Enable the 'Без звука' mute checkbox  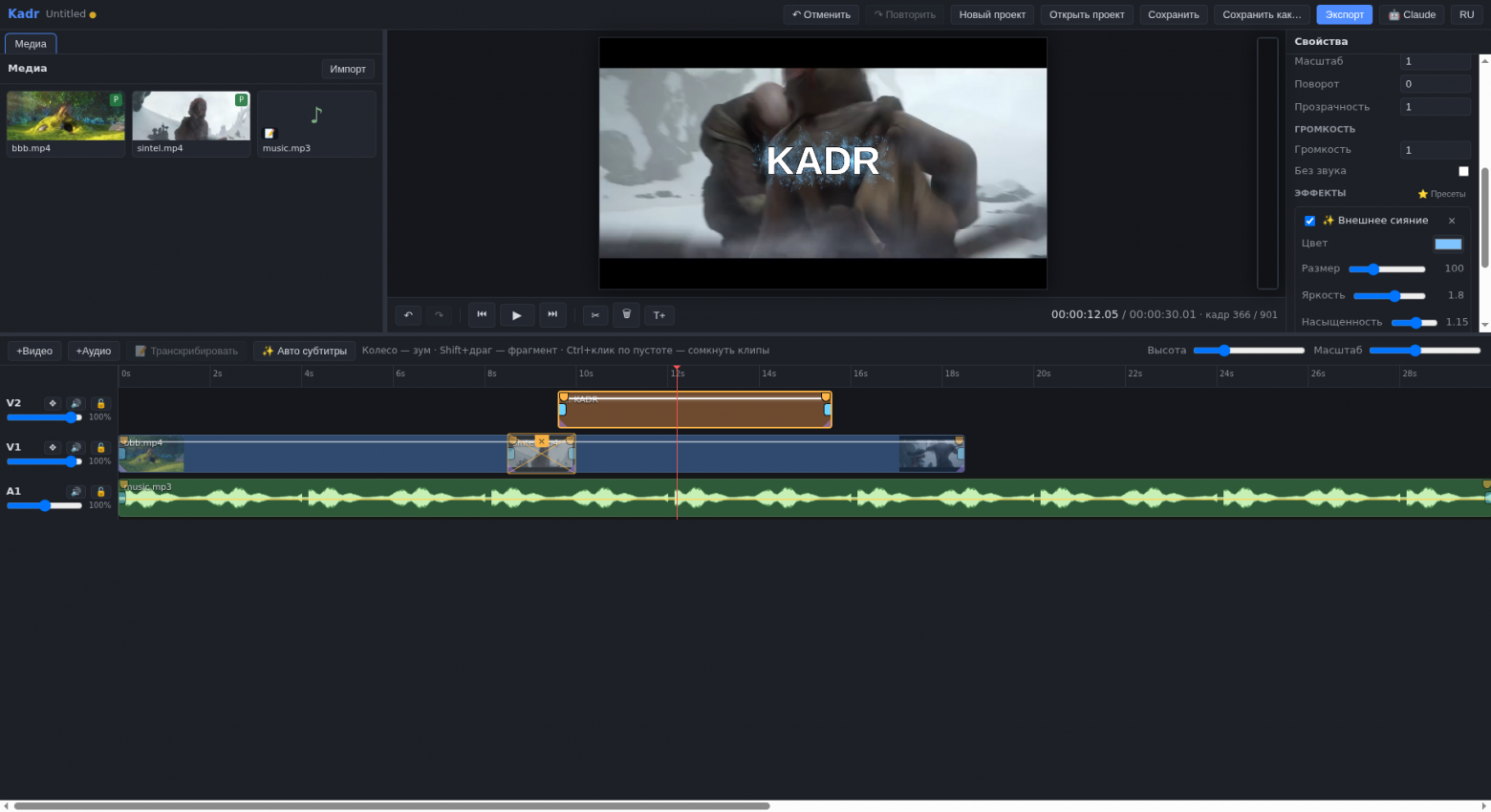coord(1463,171)
